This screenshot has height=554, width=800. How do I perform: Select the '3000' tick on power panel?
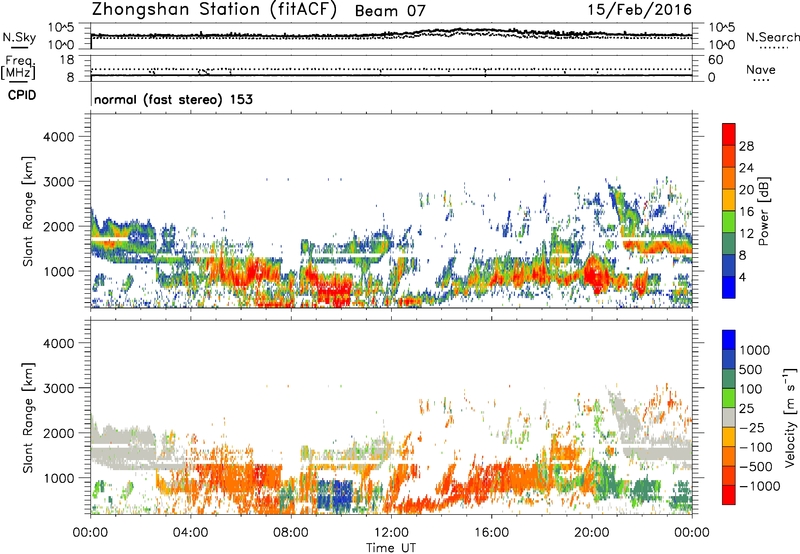[58, 182]
